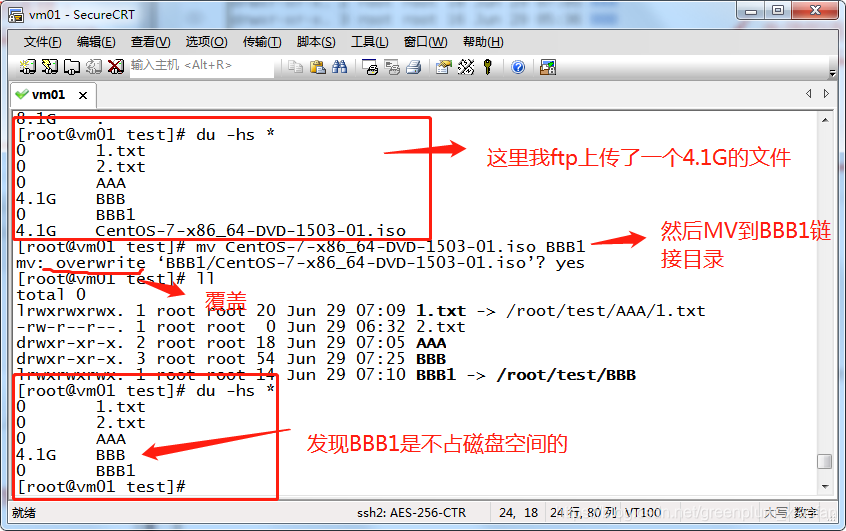
Task: Maximize the SecureCRT window
Action: click(777, 11)
